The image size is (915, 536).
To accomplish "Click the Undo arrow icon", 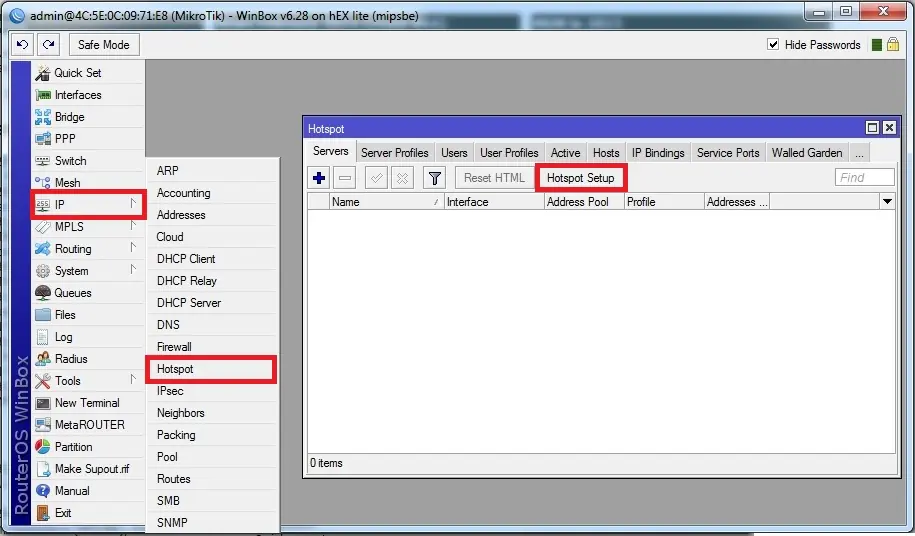I will 23,45.
